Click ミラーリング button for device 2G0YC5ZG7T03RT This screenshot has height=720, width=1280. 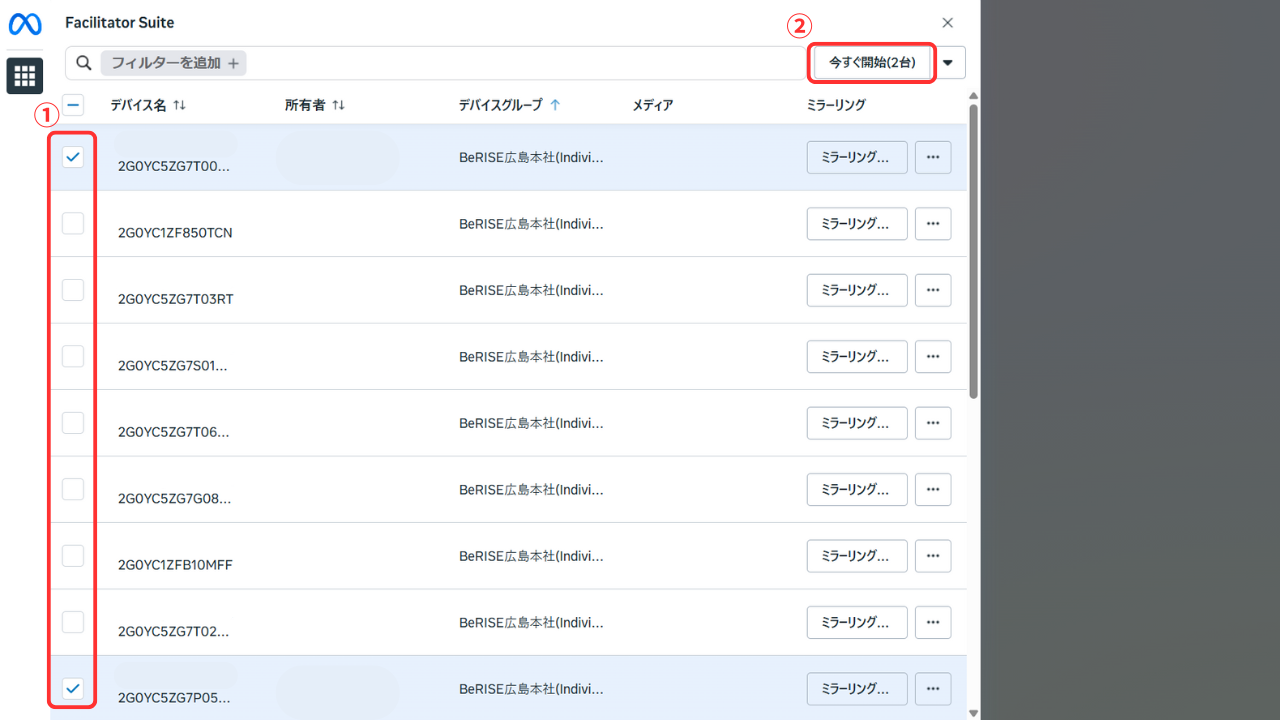(x=856, y=290)
